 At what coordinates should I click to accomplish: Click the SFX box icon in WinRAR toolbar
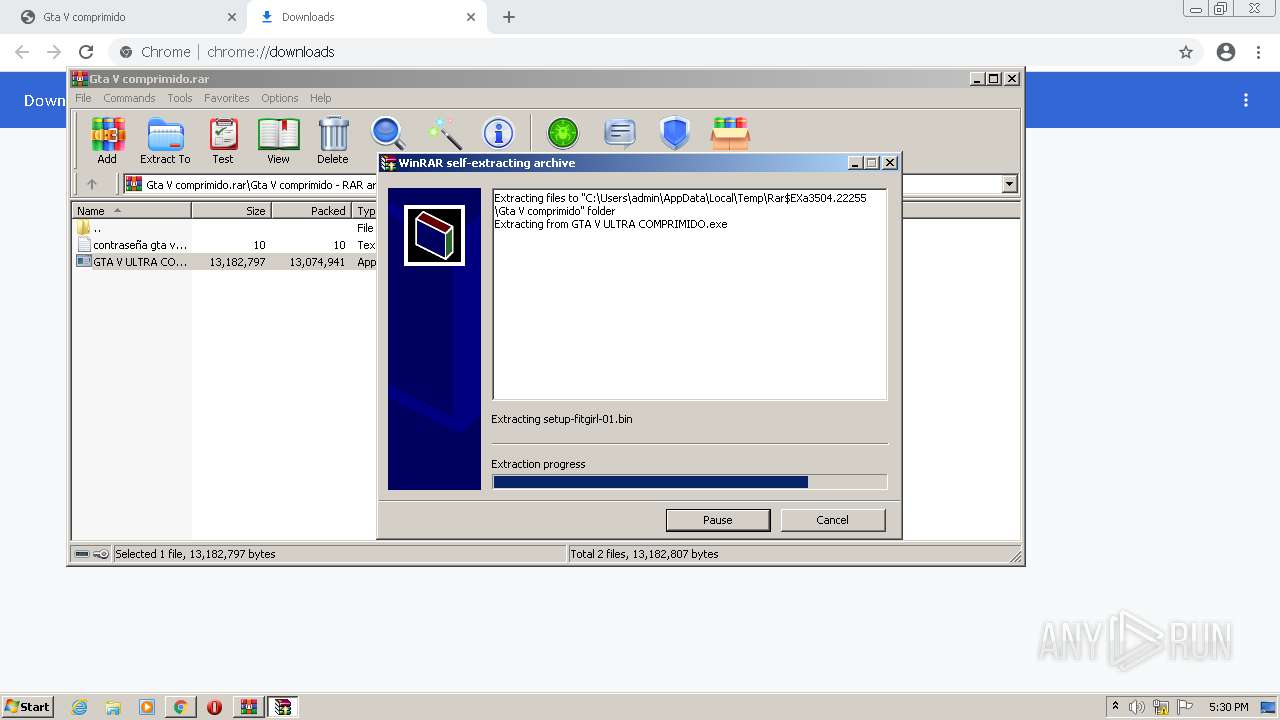click(730, 133)
